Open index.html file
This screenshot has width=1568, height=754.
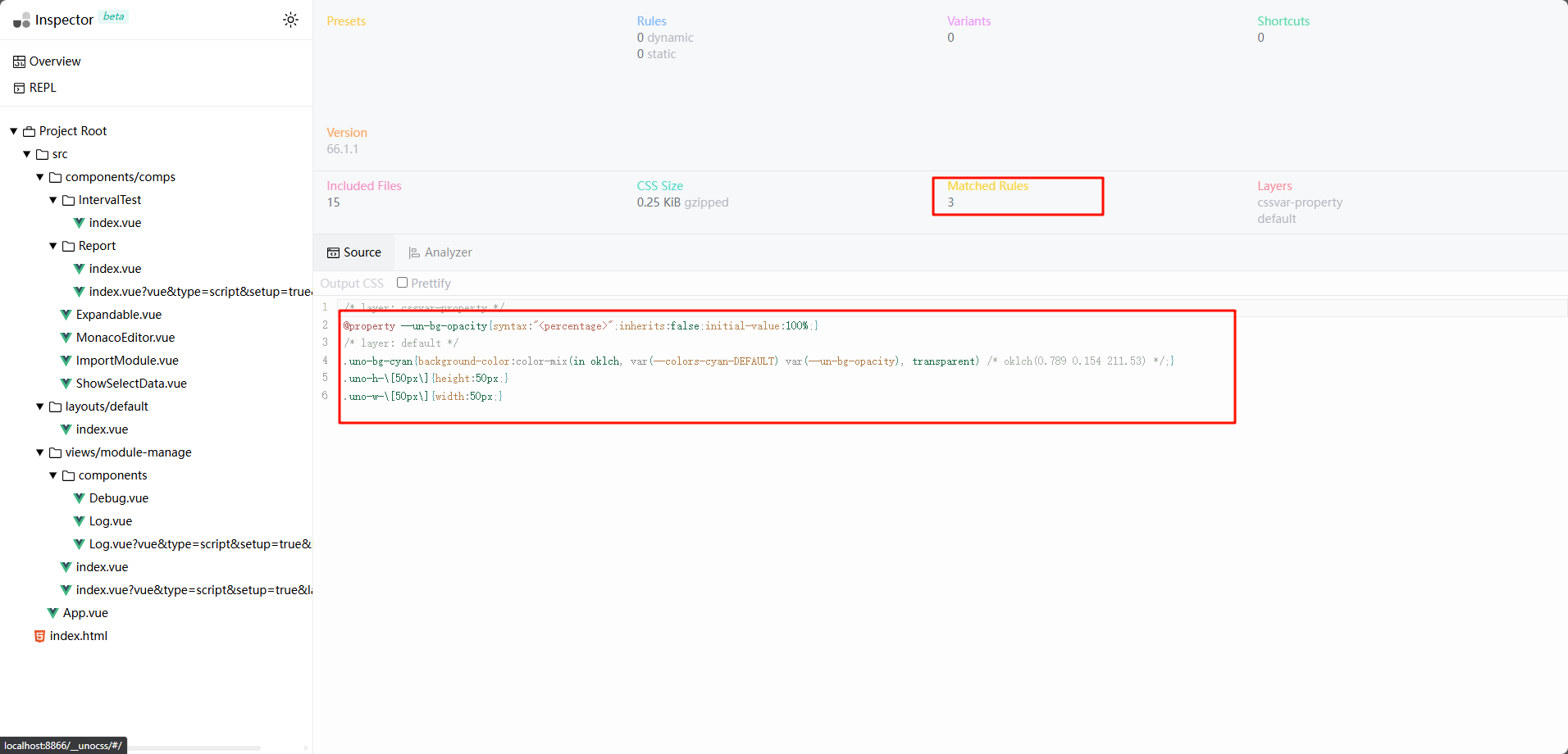coord(79,636)
